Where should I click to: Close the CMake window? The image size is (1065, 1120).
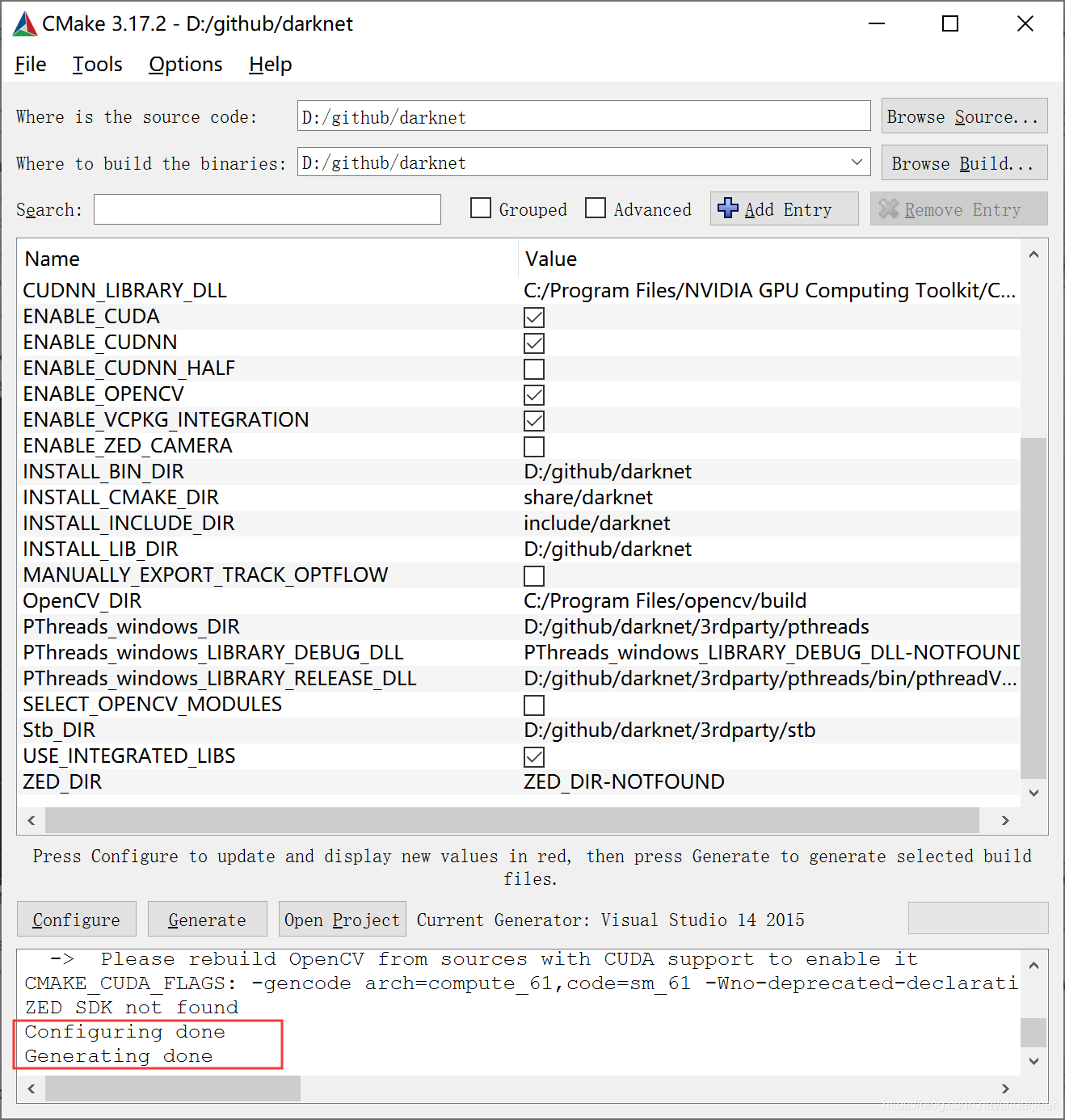[x=1025, y=24]
